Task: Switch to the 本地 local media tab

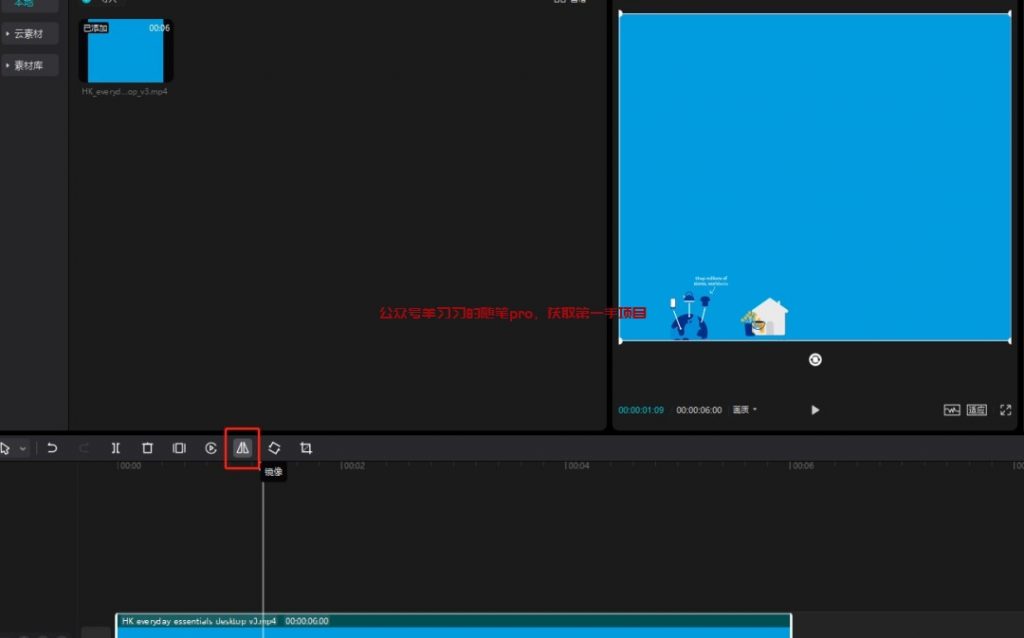Action: [23, 5]
